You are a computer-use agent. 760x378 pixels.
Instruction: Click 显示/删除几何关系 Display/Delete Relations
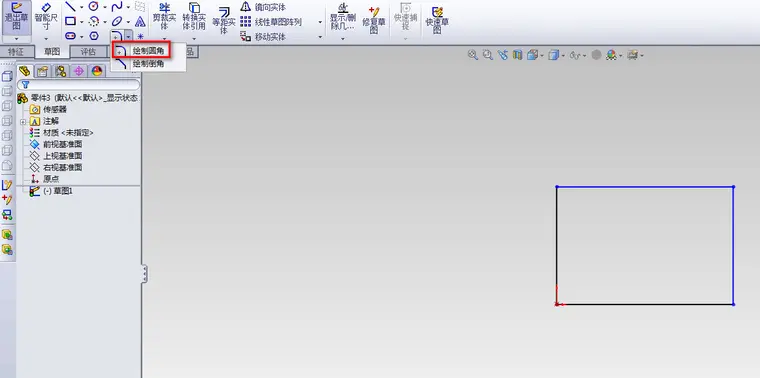343,17
